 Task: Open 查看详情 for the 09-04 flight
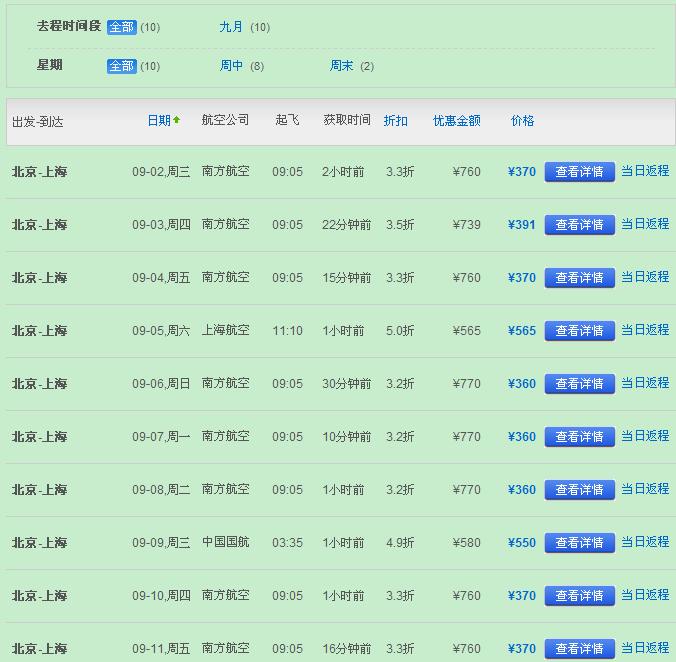point(579,278)
